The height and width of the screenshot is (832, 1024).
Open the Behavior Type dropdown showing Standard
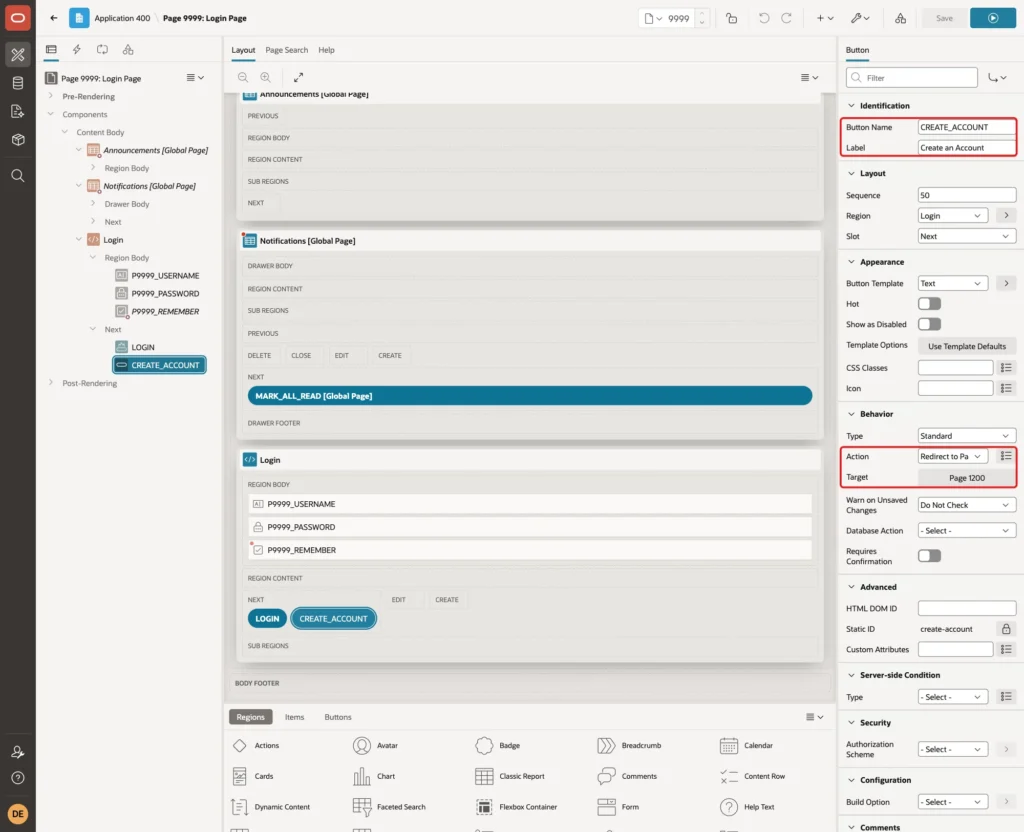(967, 436)
